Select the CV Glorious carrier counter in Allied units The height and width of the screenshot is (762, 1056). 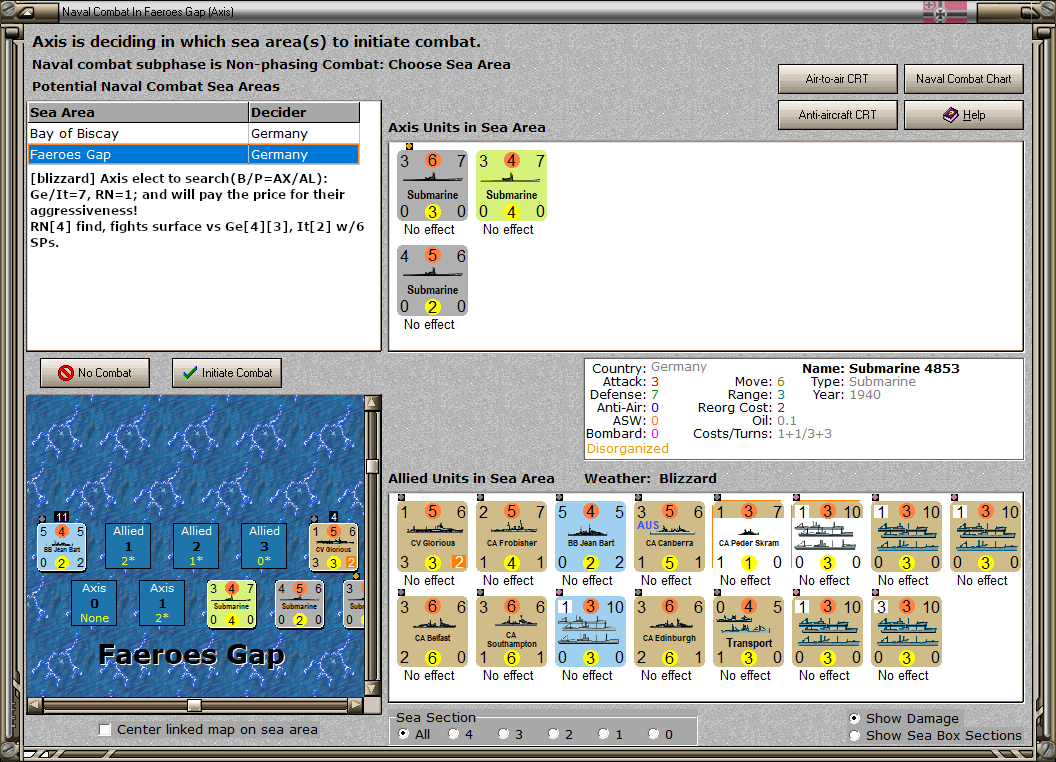pyautogui.click(x=432, y=536)
